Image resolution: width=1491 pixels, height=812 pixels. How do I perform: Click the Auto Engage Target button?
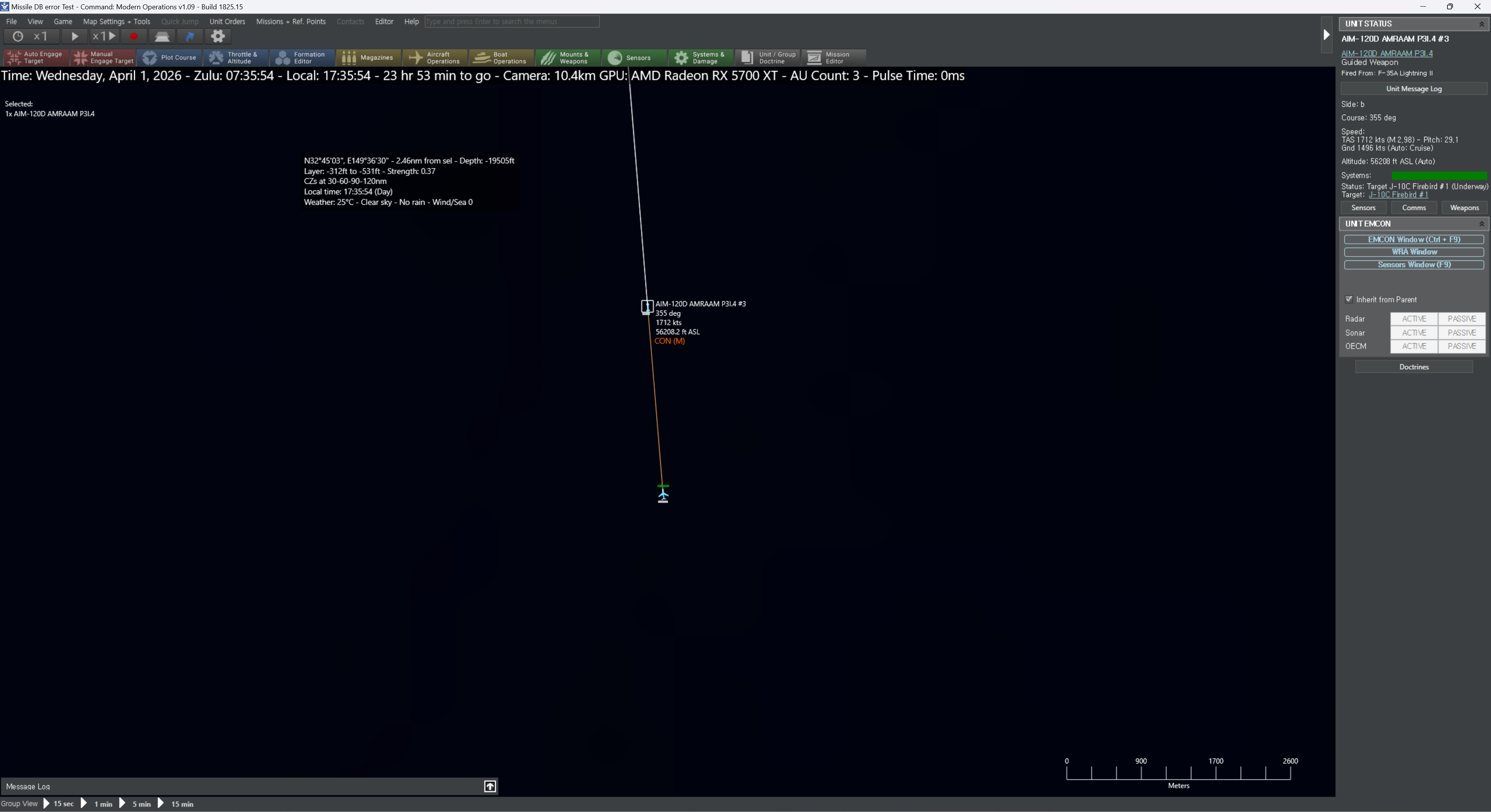tap(36, 58)
